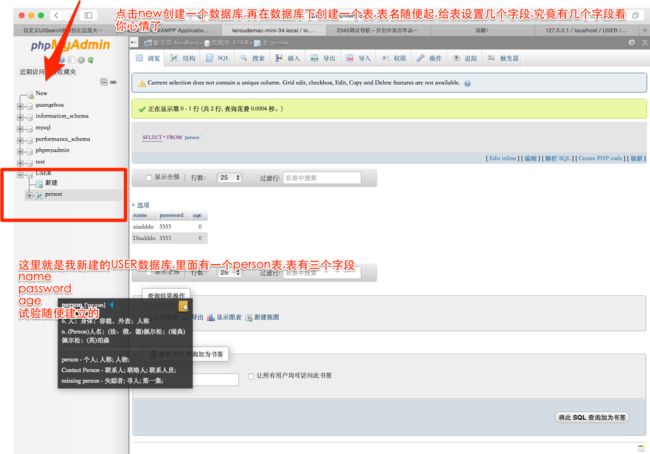Screen dimensions: 650x454
Task: Select performance_schema in database tree
Action: [x=63, y=139]
